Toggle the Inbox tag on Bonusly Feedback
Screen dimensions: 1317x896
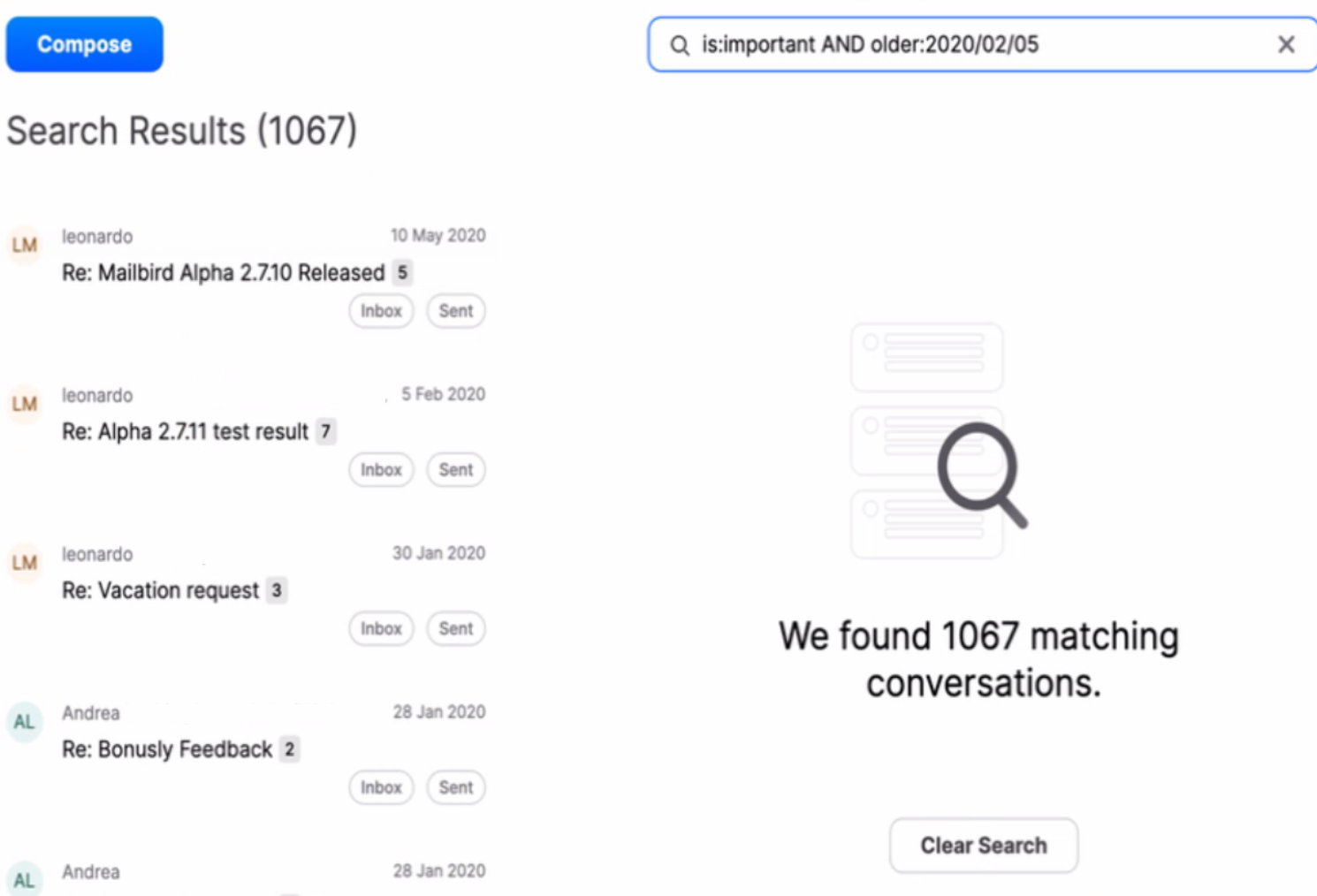point(381,787)
